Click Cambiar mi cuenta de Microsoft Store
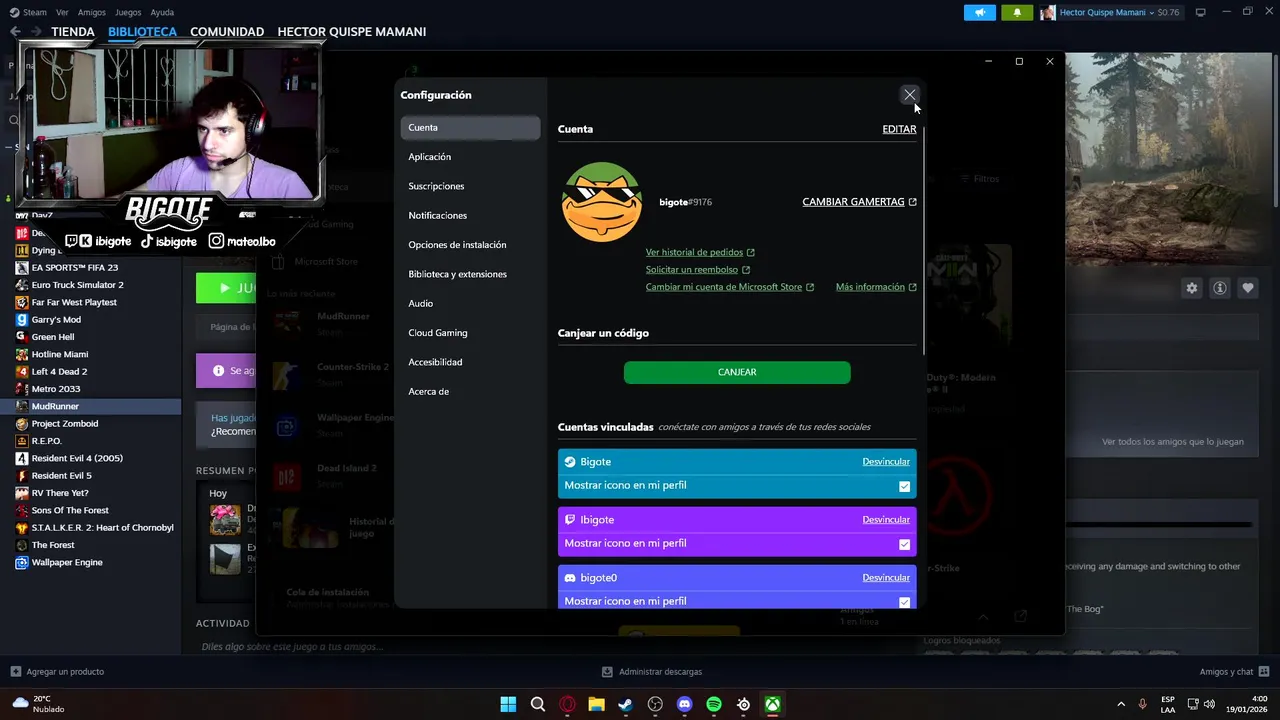 (x=730, y=287)
